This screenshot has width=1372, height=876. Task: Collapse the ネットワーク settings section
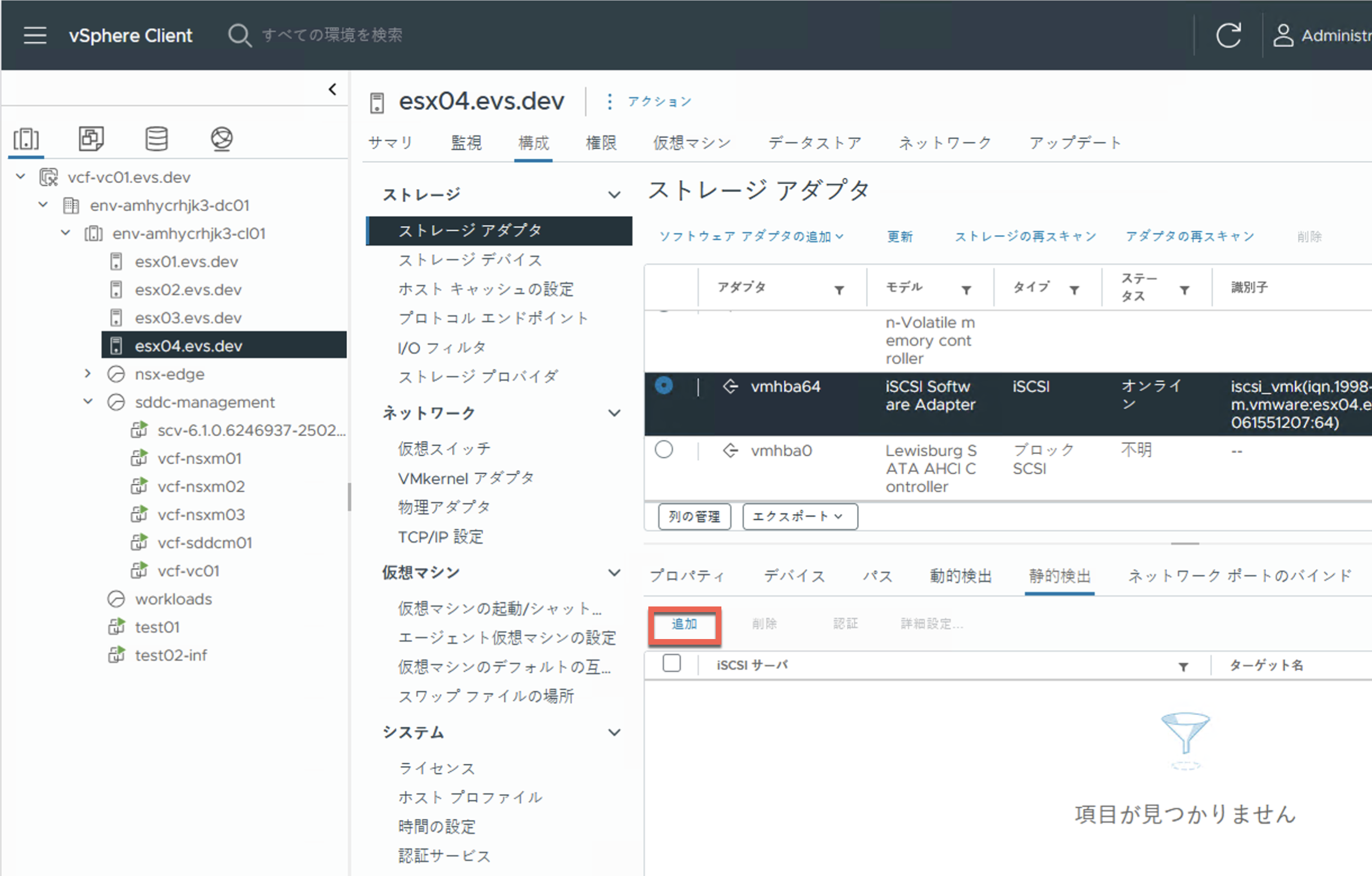pyautogui.click(x=614, y=413)
